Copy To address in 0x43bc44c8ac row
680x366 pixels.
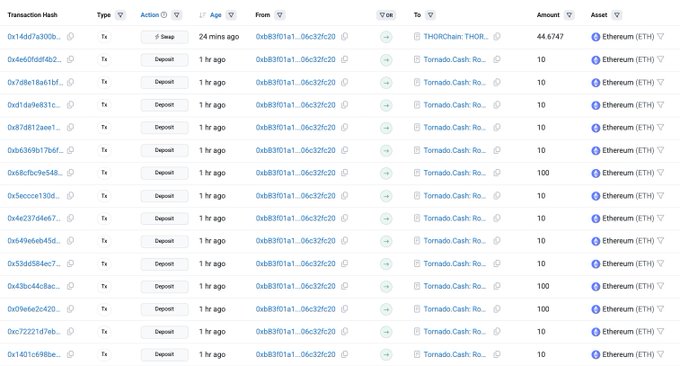point(497,286)
